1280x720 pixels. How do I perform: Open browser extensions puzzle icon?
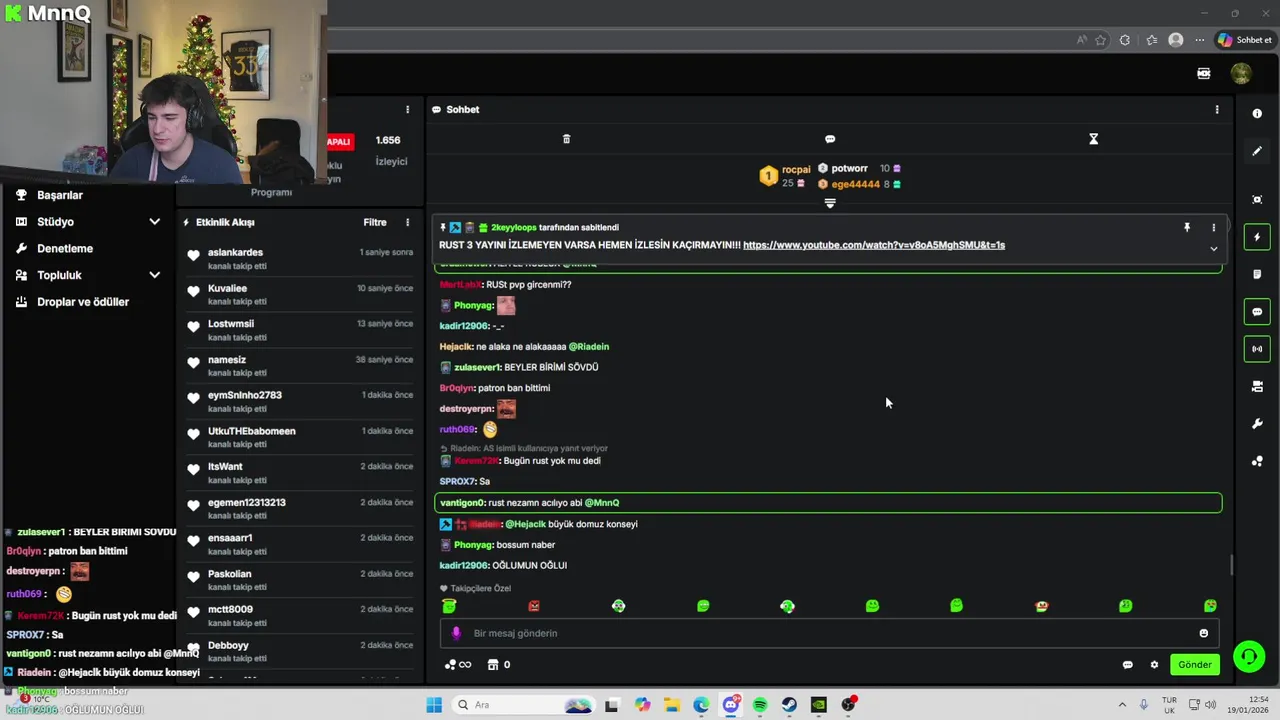1125,40
